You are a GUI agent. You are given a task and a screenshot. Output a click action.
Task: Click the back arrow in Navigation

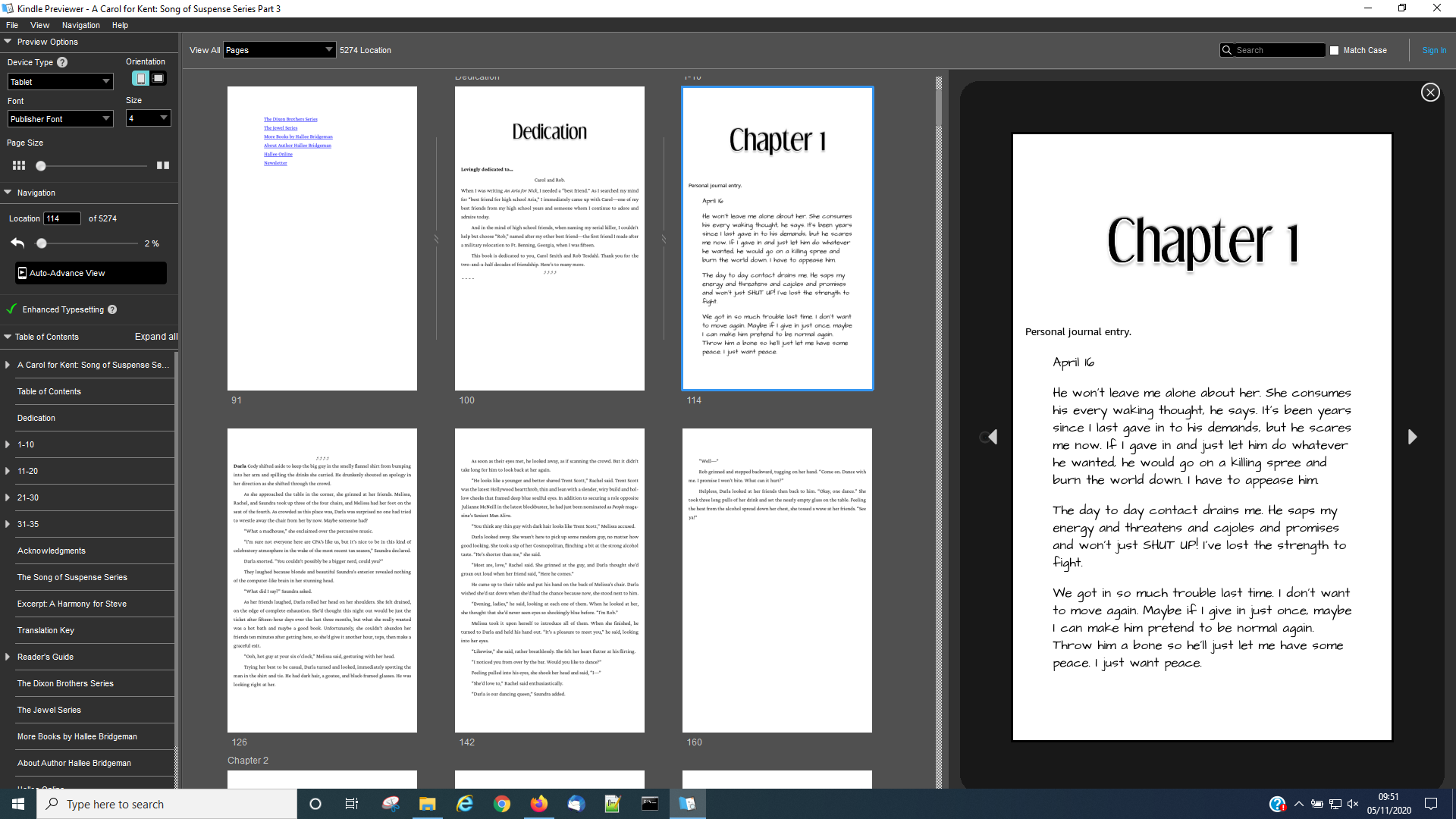[x=18, y=243]
